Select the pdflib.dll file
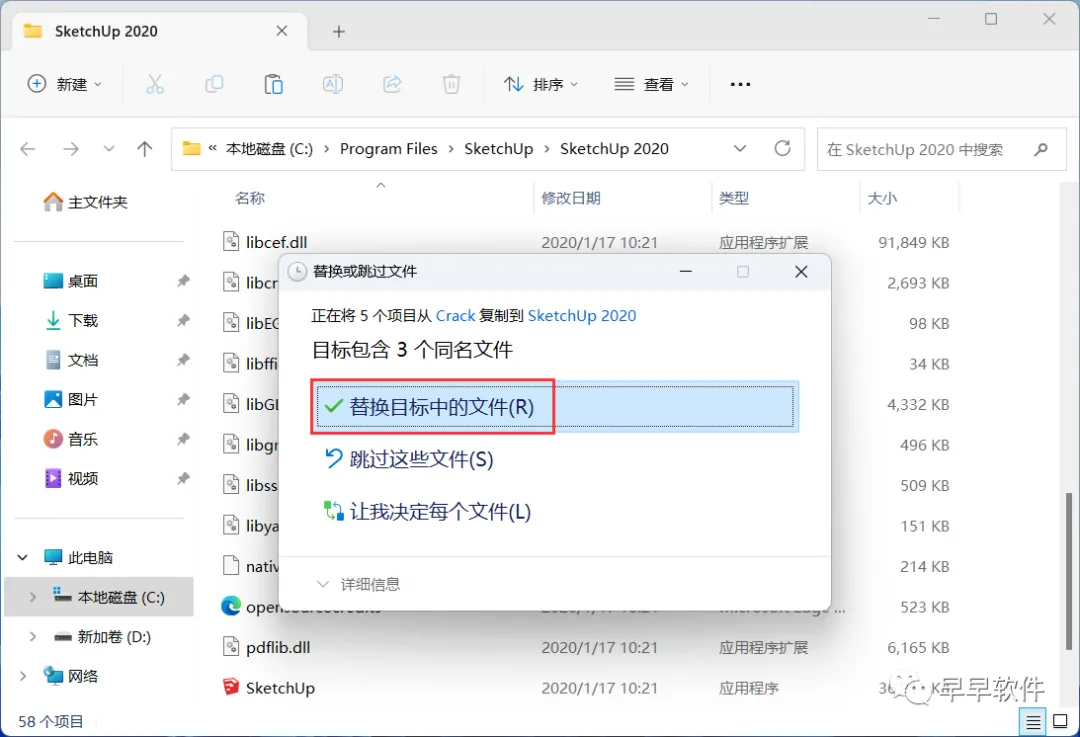 click(278, 647)
